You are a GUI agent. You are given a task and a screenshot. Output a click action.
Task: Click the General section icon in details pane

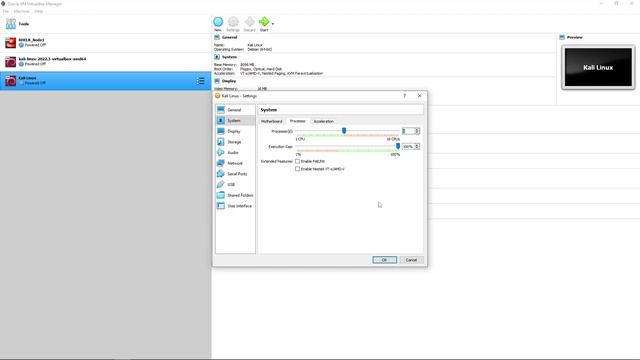tap(217, 37)
